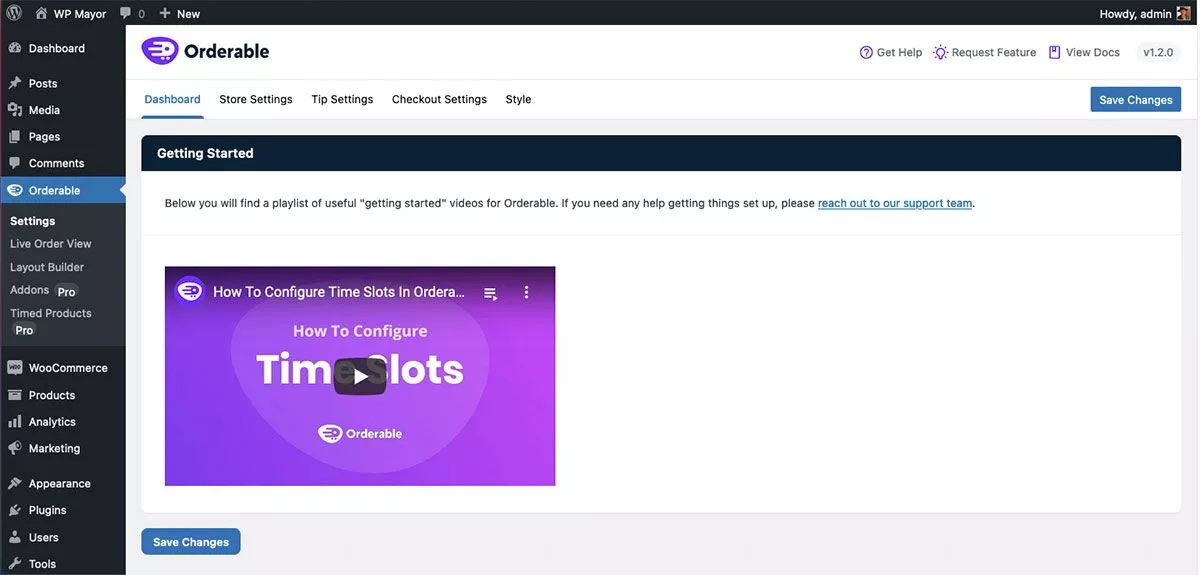The width and height of the screenshot is (1200, 575).
Task: Click the Orderable header logo icon
Action: click(160, 51)
